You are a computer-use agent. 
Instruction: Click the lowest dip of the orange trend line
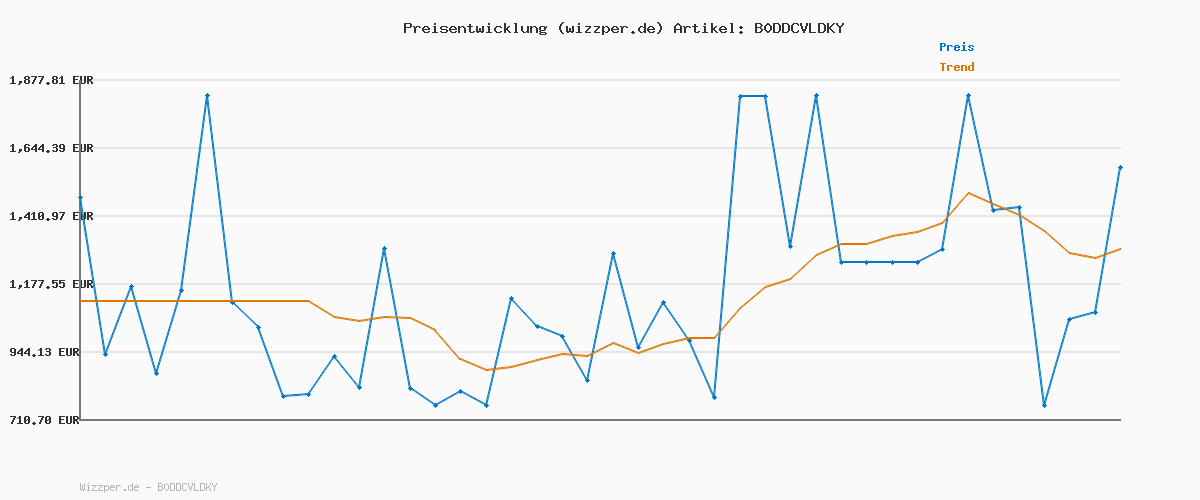click(486, 370)
